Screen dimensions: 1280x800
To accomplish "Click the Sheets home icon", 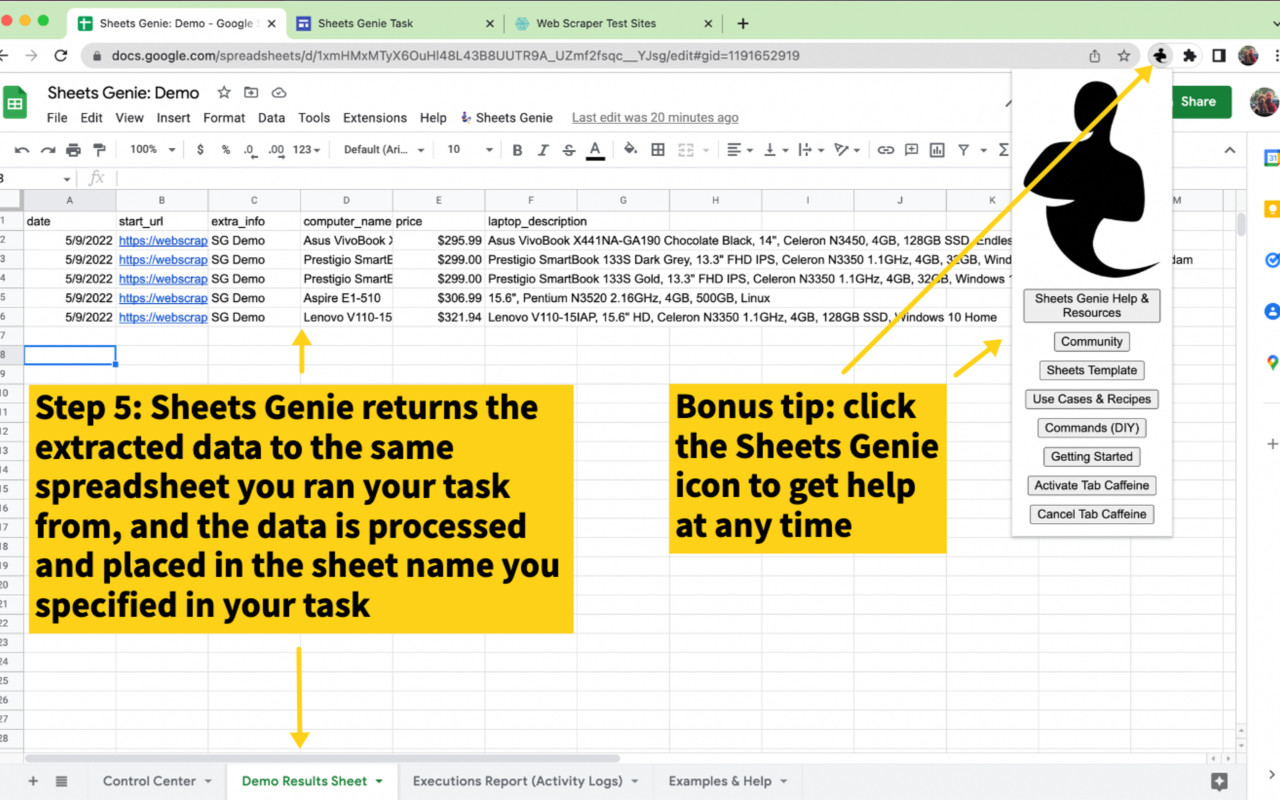I will point(15,102).
